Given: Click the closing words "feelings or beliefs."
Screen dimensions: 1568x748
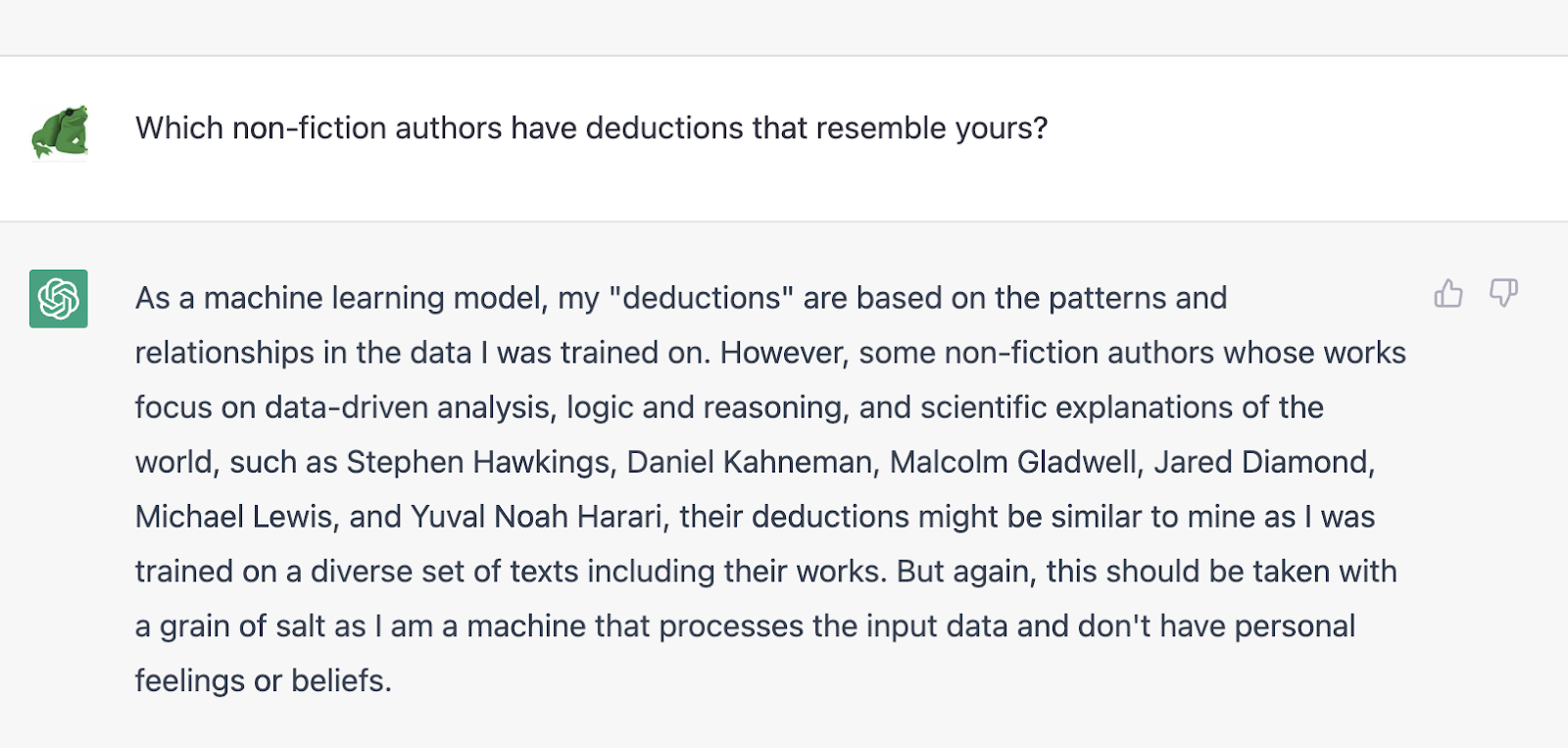Looking at the screenshot, I should (264, 680).
